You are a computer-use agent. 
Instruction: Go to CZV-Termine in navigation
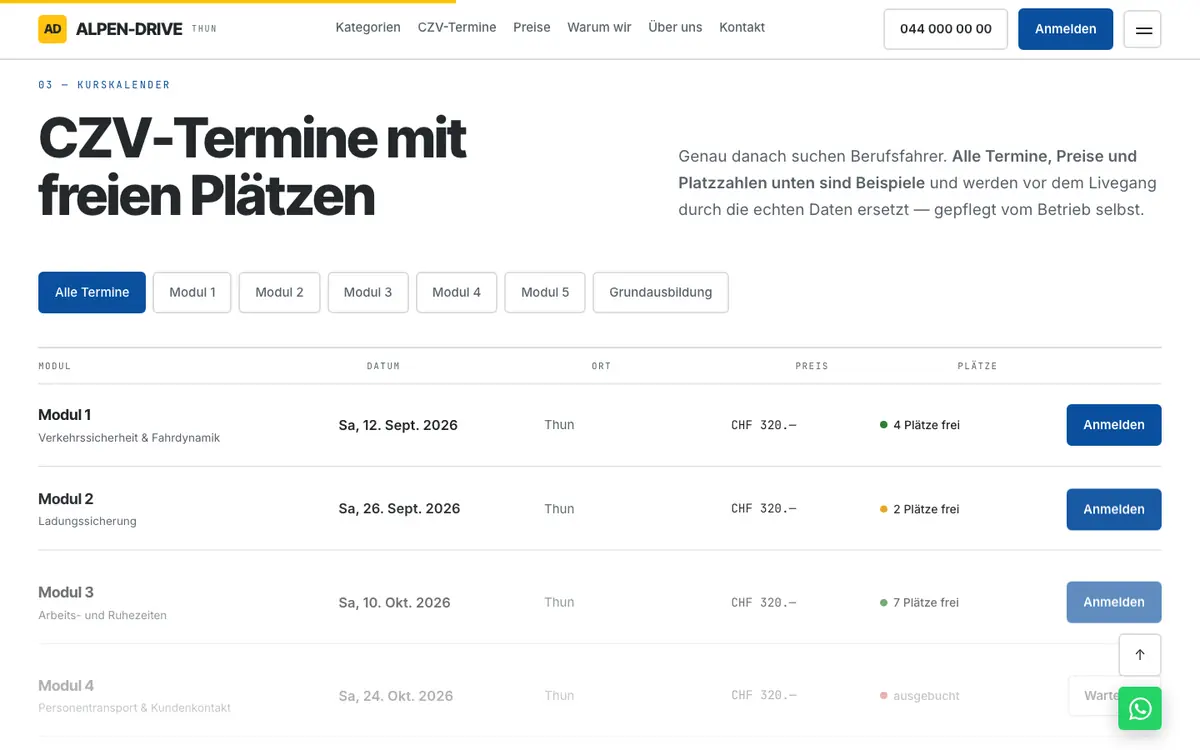coord(457,28)
